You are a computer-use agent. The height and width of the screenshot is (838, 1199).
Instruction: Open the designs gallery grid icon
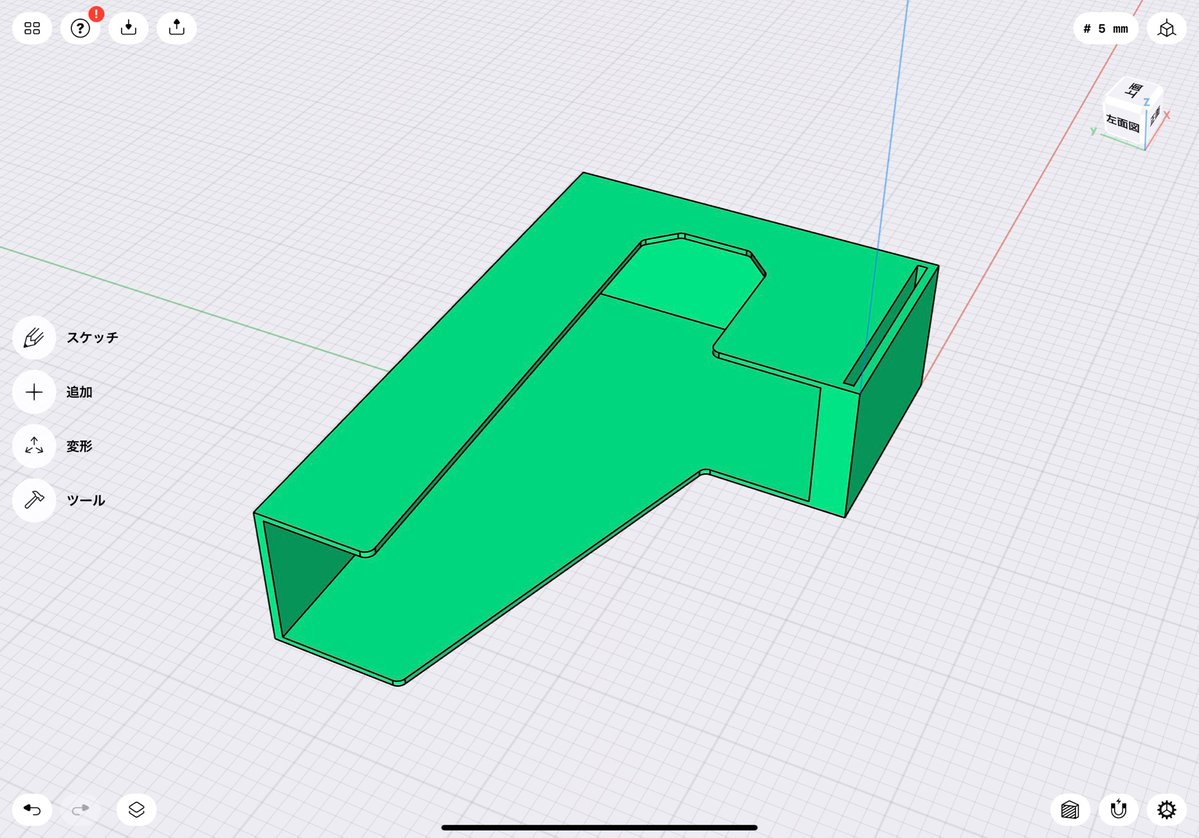point(32,28)
